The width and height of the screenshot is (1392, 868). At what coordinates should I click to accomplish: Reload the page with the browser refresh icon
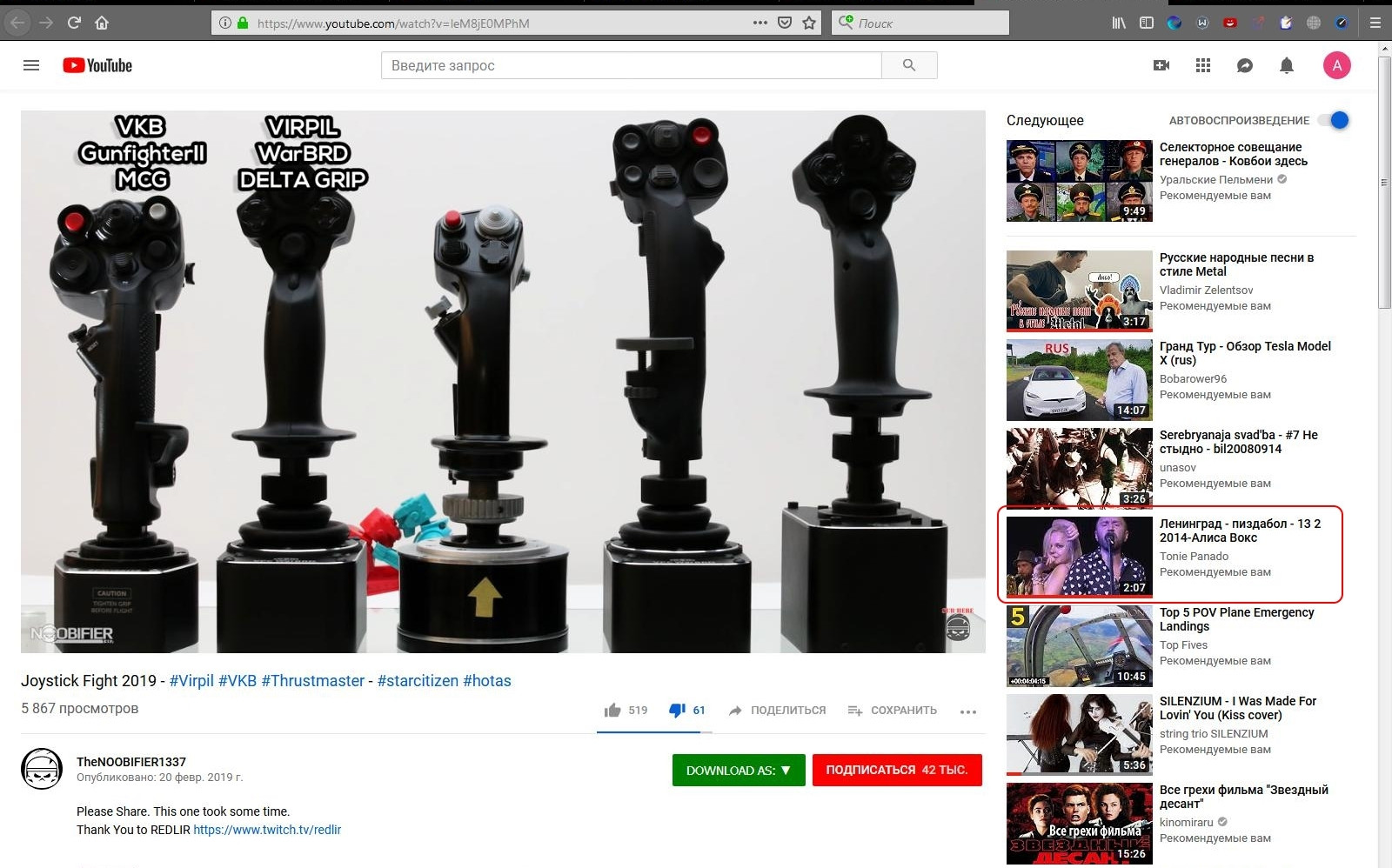pos(74,23)
